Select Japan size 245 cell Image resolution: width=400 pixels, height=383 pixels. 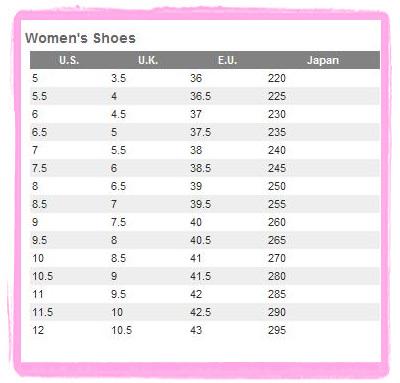pyautogui.click(x=277, y=168)
